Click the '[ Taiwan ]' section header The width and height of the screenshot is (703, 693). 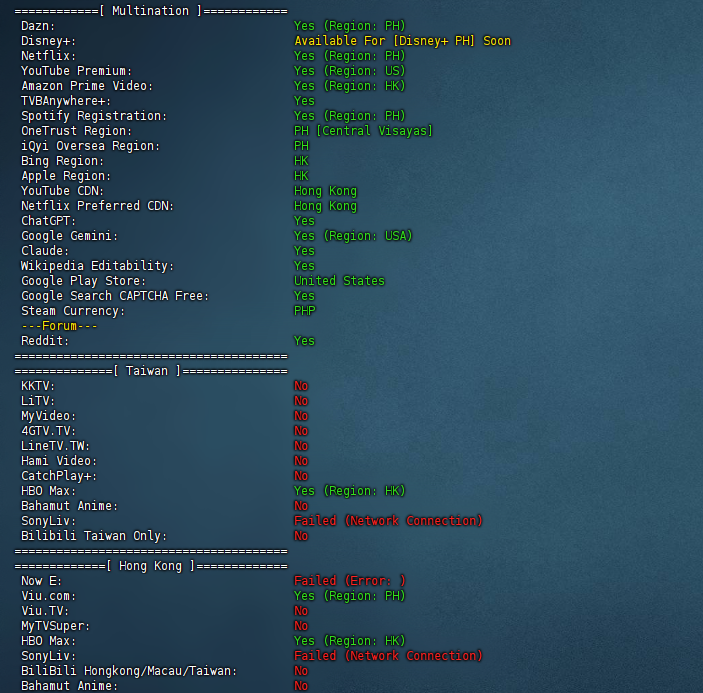pos(147,371)
